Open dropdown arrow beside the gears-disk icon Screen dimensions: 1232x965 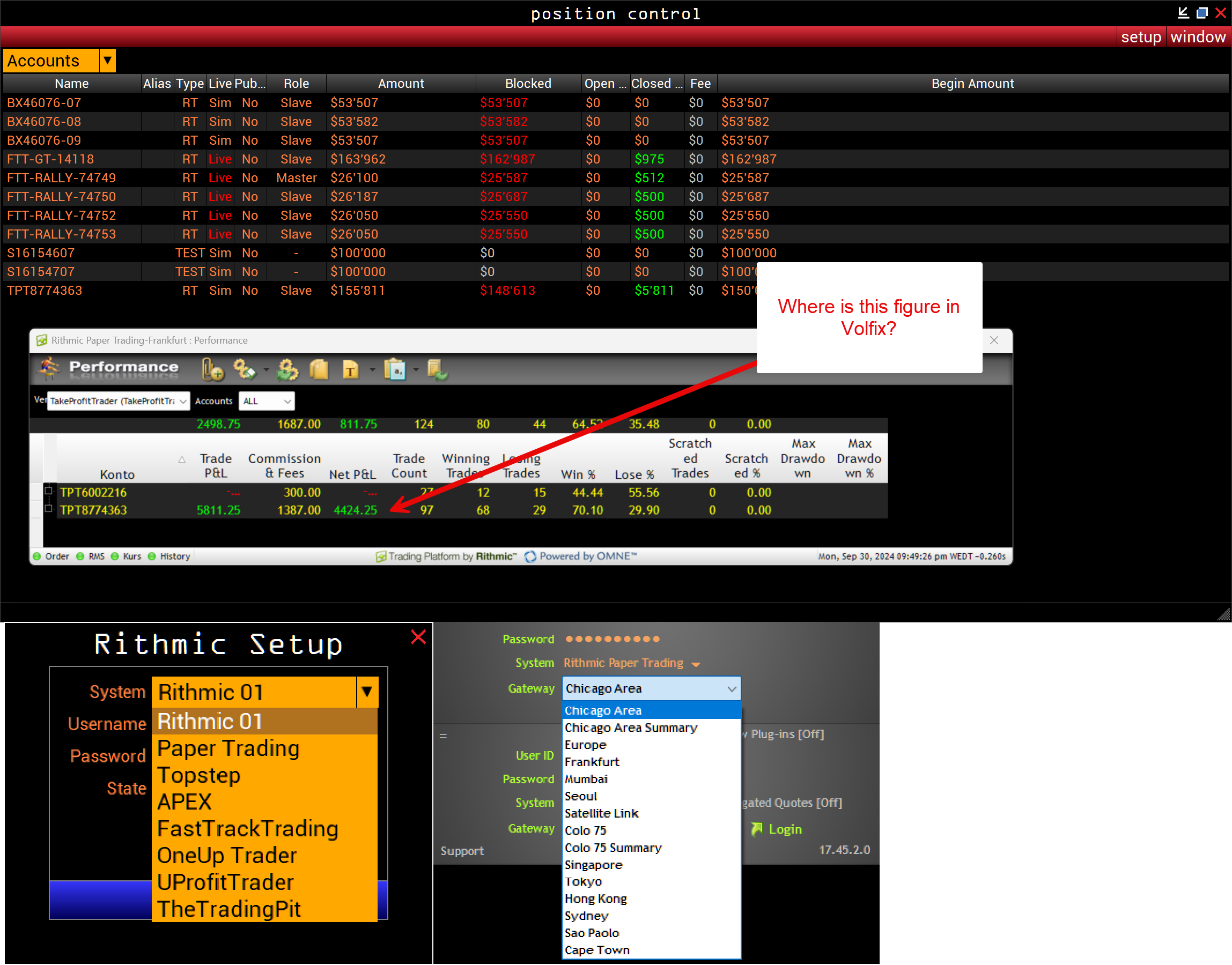tap(265, 370)
